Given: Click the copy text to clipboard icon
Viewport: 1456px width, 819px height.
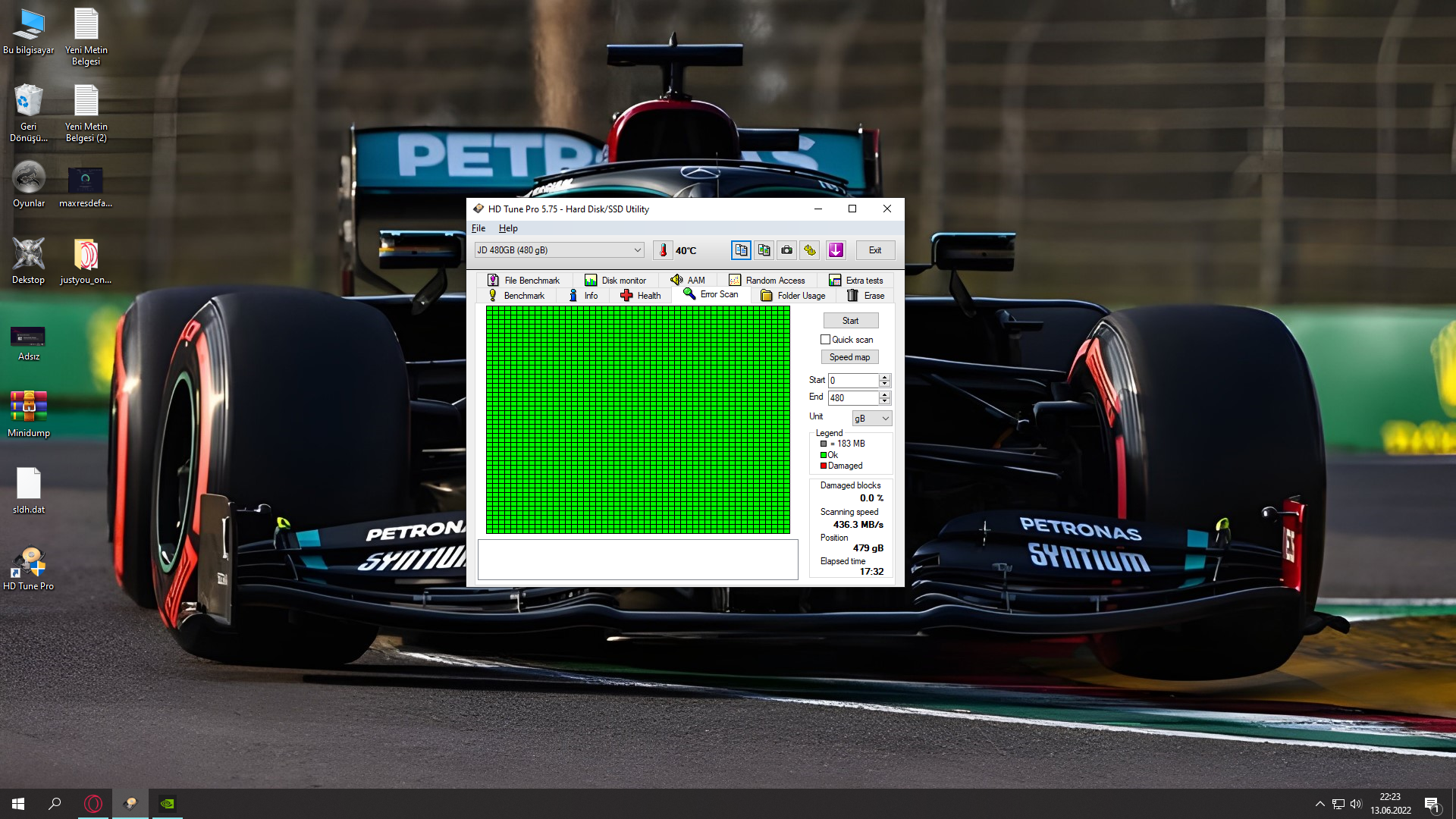Looking at the screenshot, I should (x=741, y=250).
